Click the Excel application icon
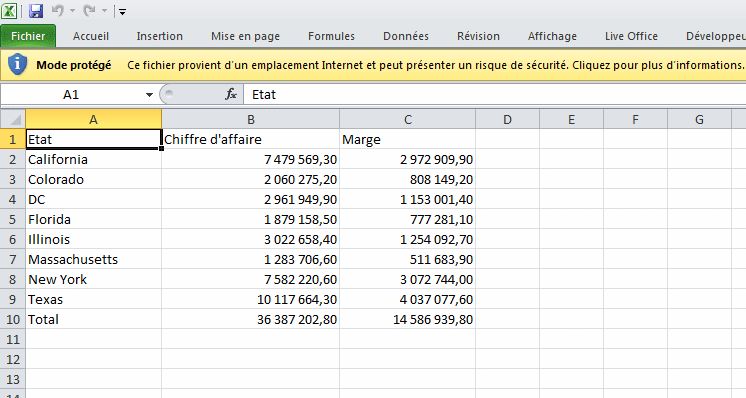The image size is (746, 398). 10,10
